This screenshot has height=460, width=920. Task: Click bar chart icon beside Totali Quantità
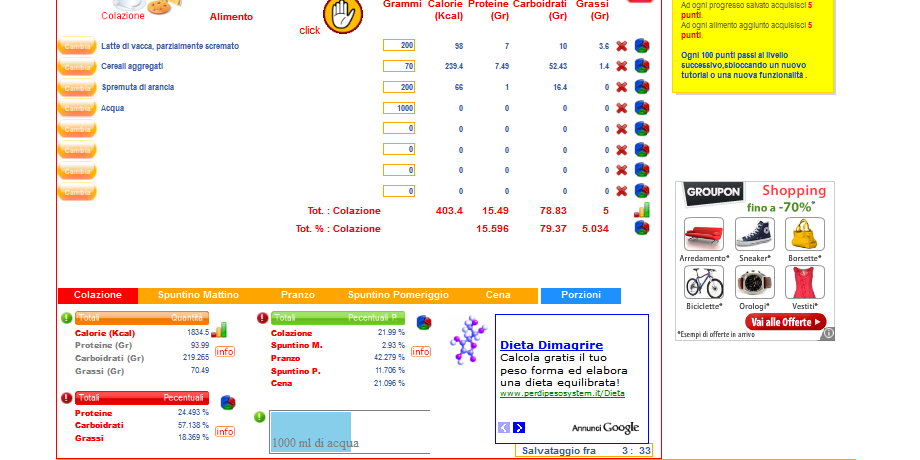point(219,329)
